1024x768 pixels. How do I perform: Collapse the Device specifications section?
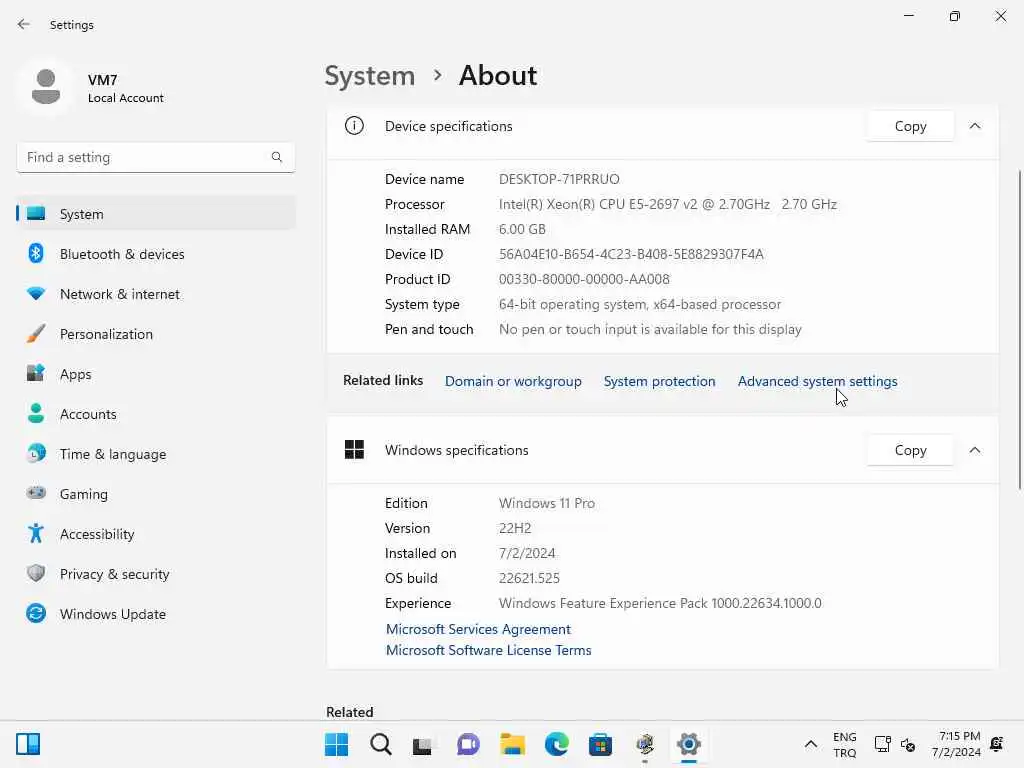(974, 125)
